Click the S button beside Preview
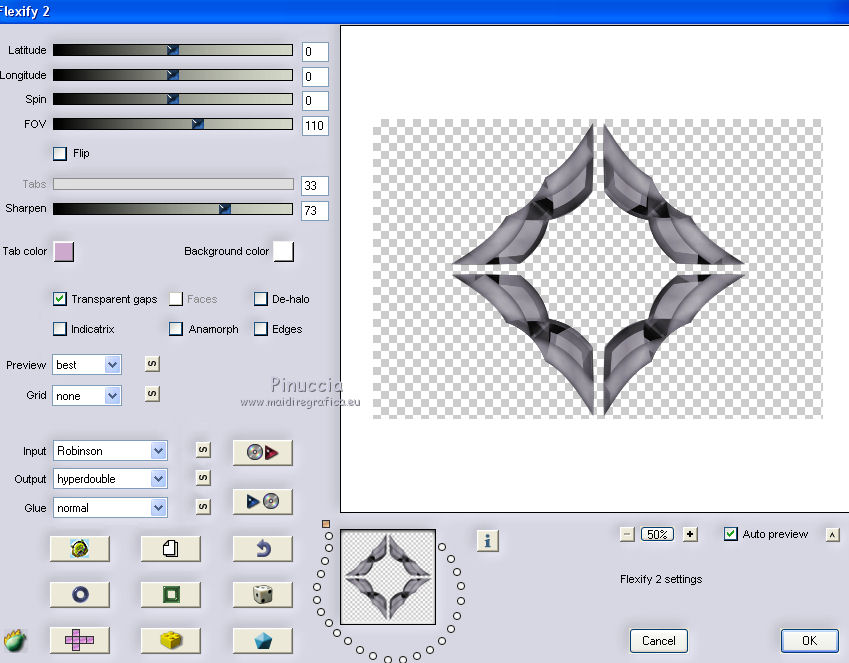849x663 pixels. pyautogui.click(x=152, y=364)
